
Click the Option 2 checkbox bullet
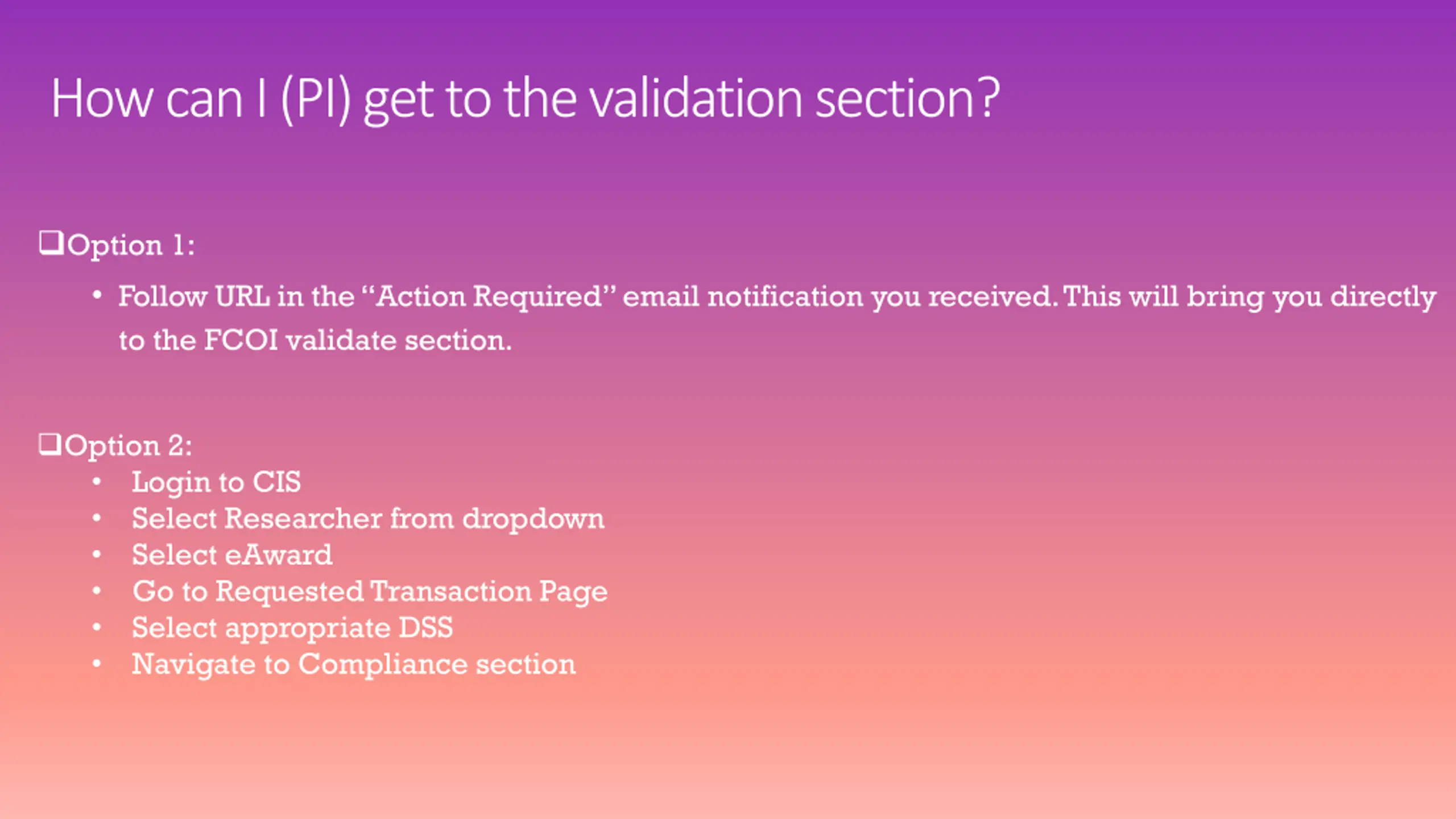point(50,444)
